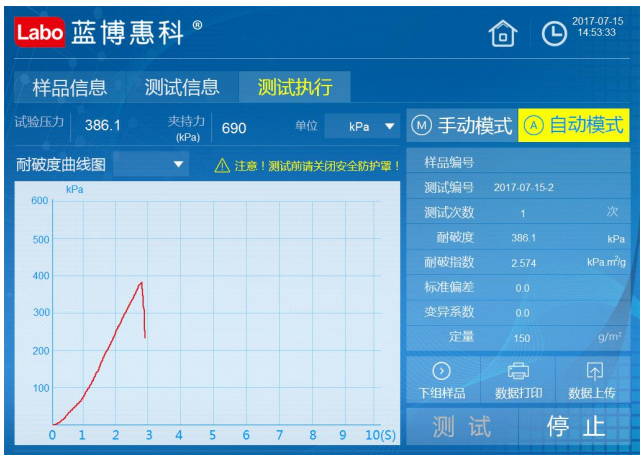
Task: Switch to test info tab (测试信息)
Action: [x=182, y=87]
